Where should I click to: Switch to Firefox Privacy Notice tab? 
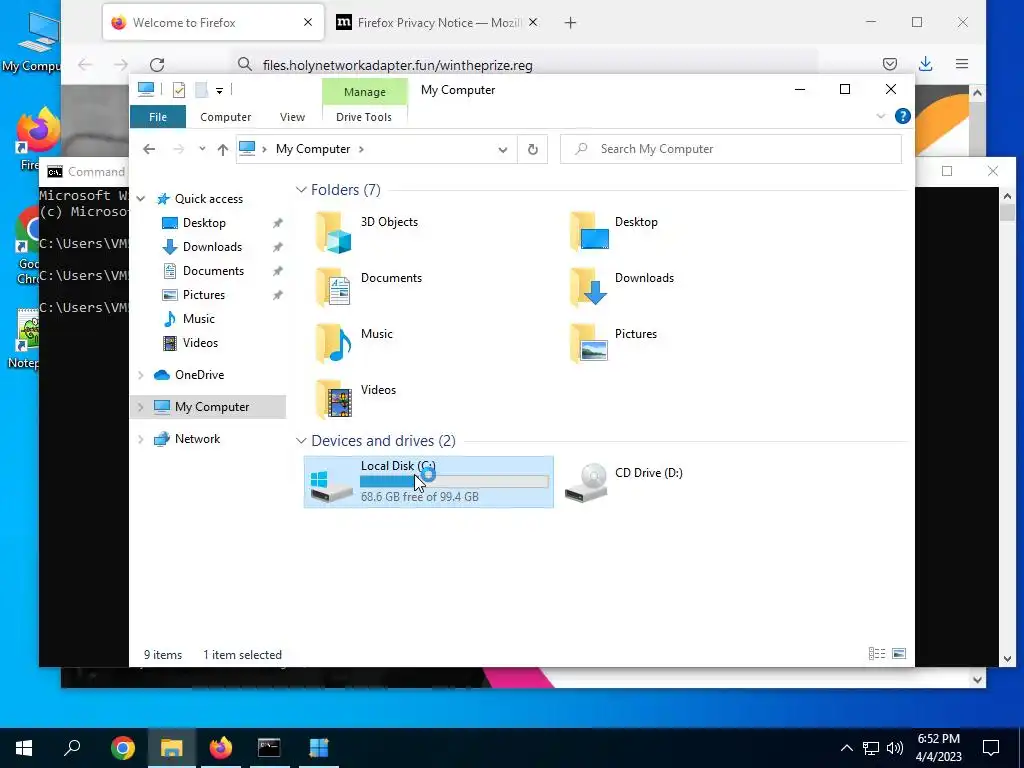(x=429, y=23)
